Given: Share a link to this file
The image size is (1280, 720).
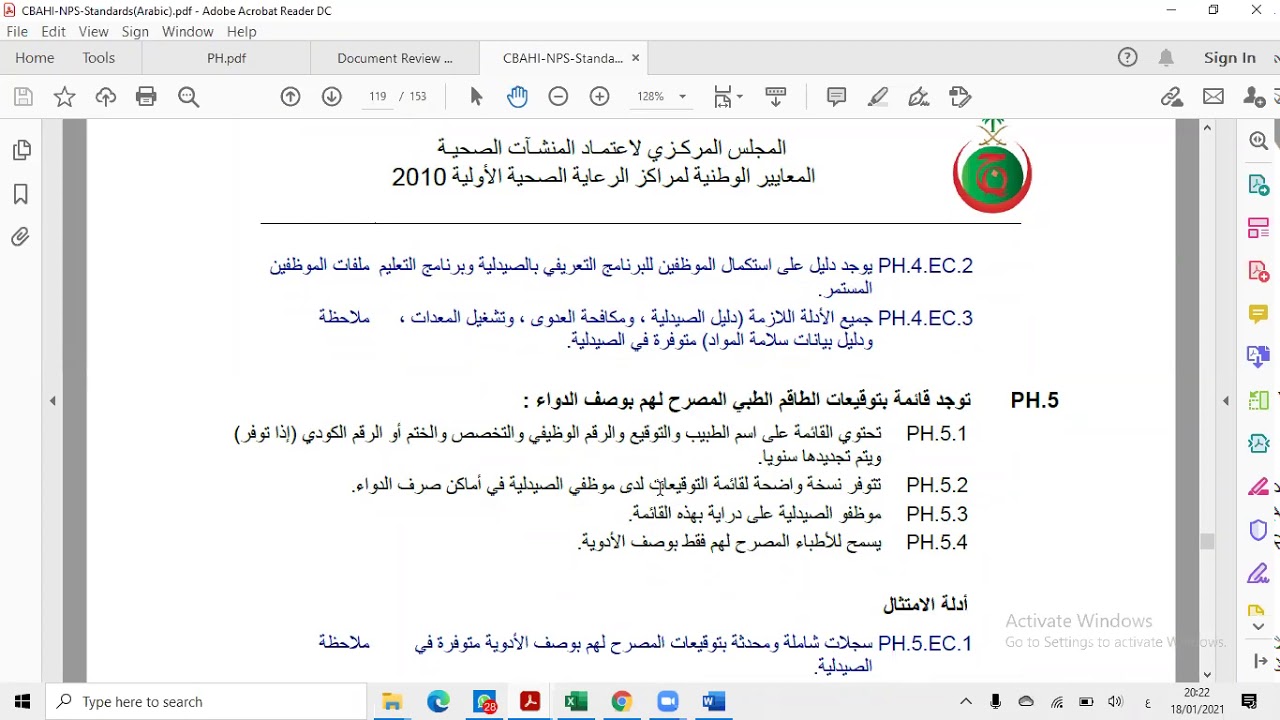Looking at the screenshot, I should tap(1172, 97).
